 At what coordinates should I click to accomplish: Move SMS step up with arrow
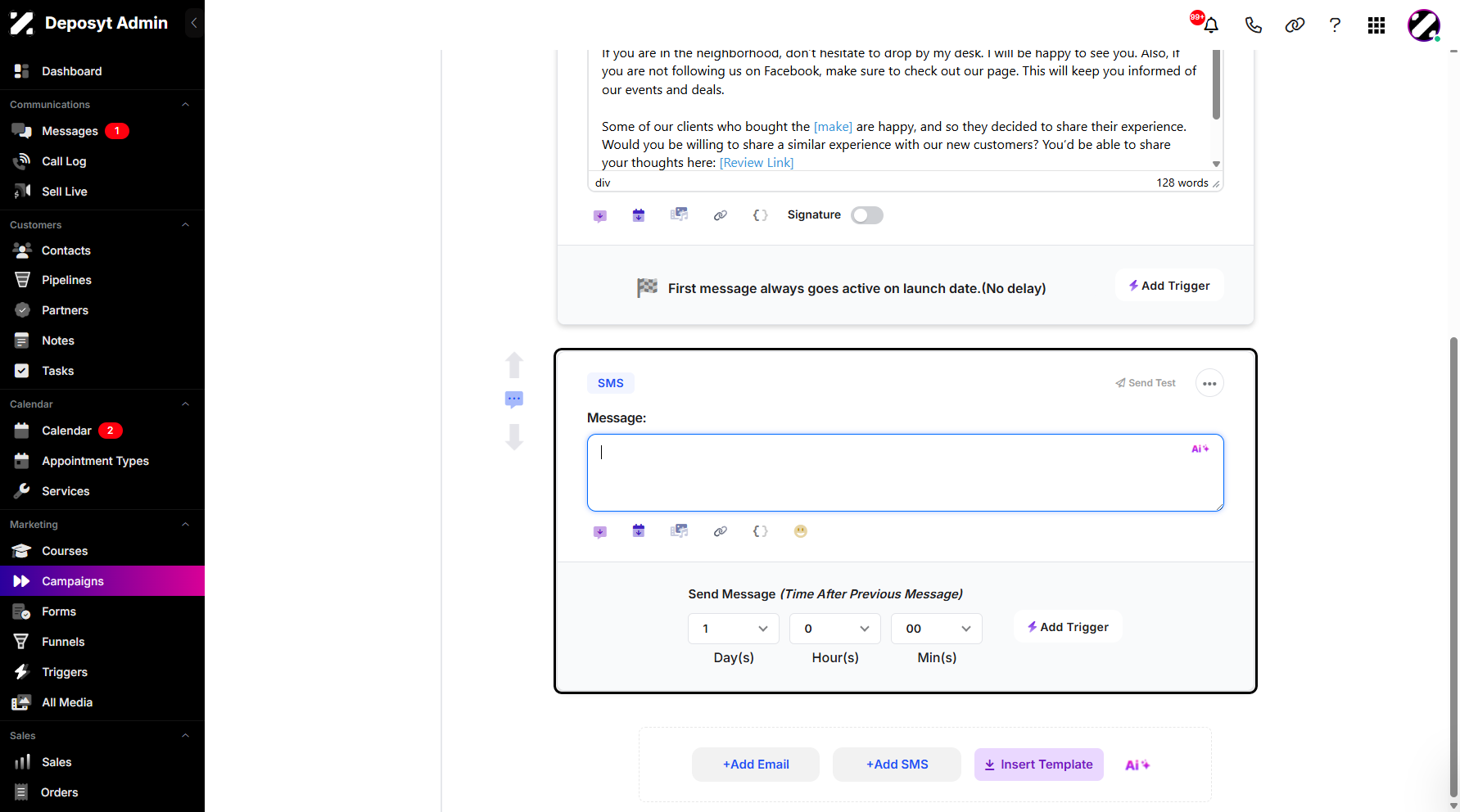(514, 365)
